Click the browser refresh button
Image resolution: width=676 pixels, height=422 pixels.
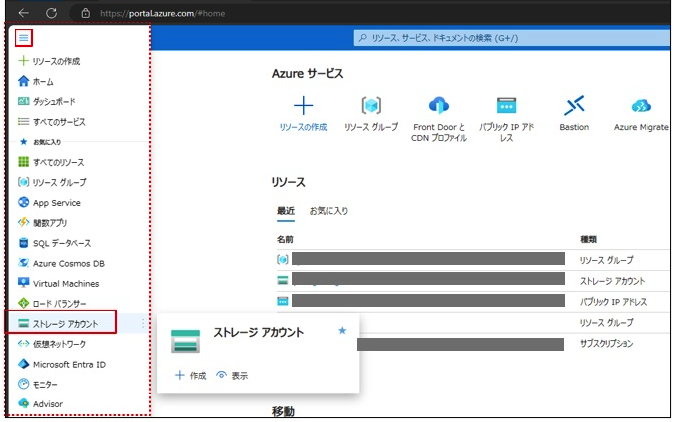(53, 12)
